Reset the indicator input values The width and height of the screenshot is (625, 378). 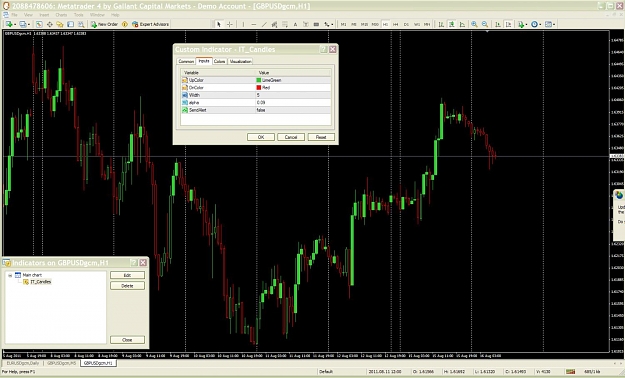click(x=321, y=137)
